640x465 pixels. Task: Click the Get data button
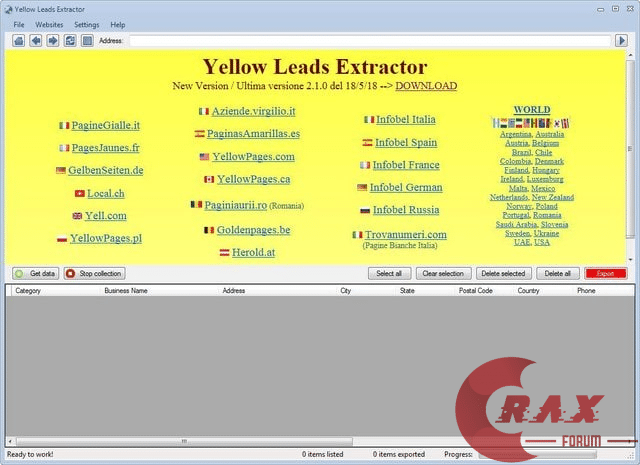(x=36, y=273)
